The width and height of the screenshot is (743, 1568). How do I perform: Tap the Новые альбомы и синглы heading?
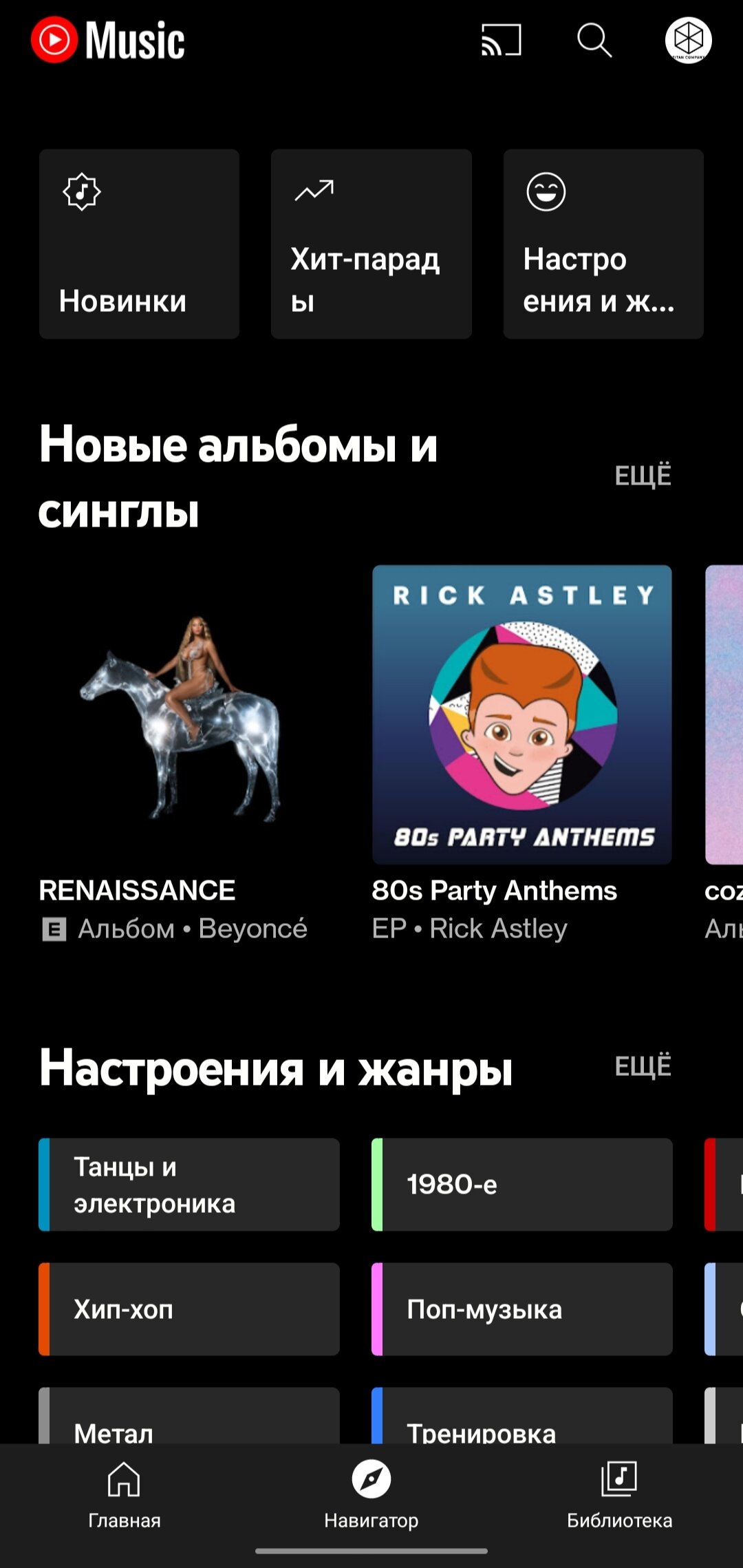pos(238,478)
